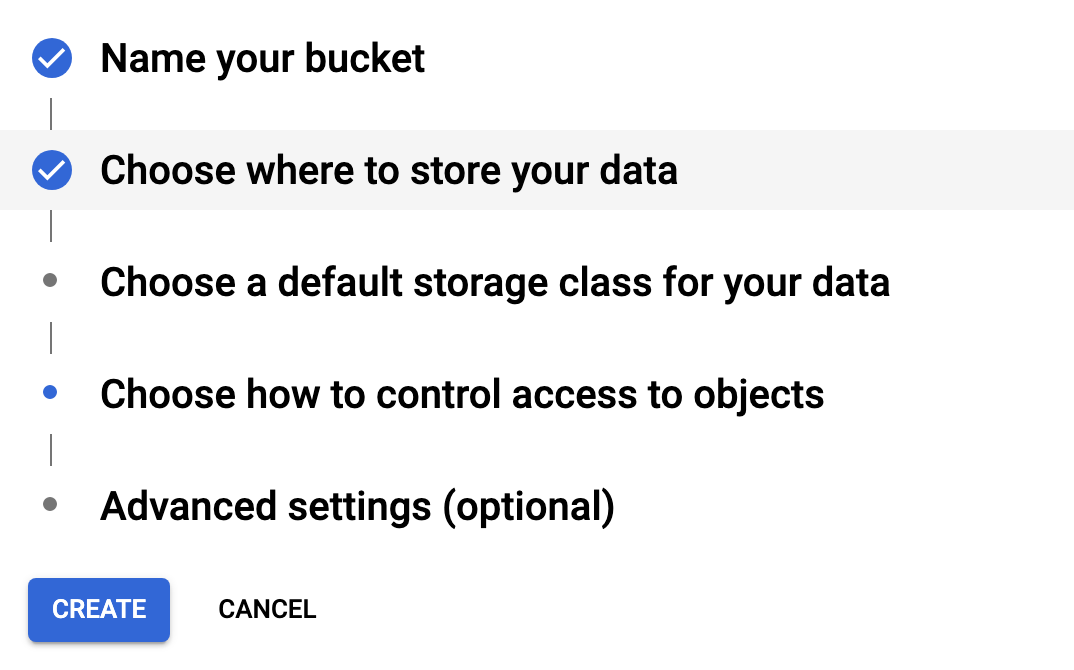Click the step labeled Choose a default storage class
This screenshot has width=1074, height=670.
tap(494, 282)
